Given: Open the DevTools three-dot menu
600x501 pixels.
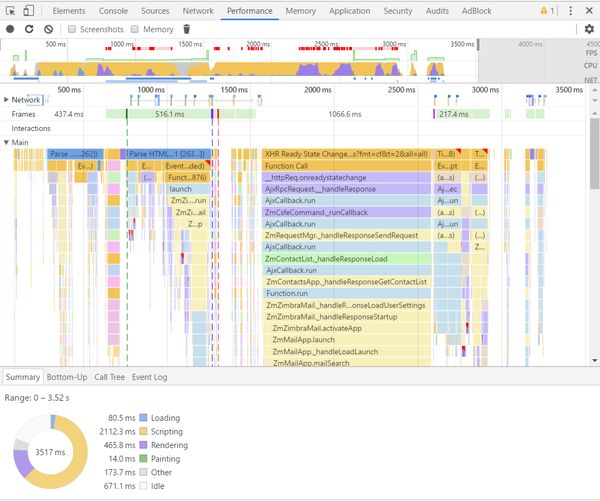Looking at the screenshot, I should (x=571, y=11).
